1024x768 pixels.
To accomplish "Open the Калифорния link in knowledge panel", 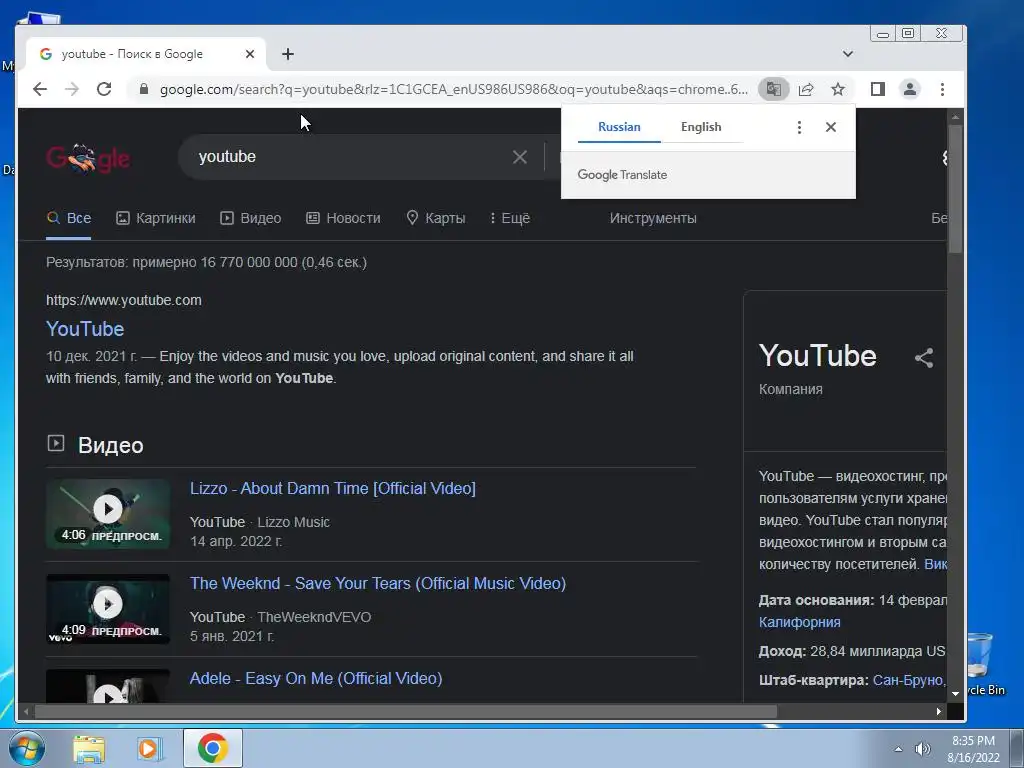I will [x=799, y=622].
